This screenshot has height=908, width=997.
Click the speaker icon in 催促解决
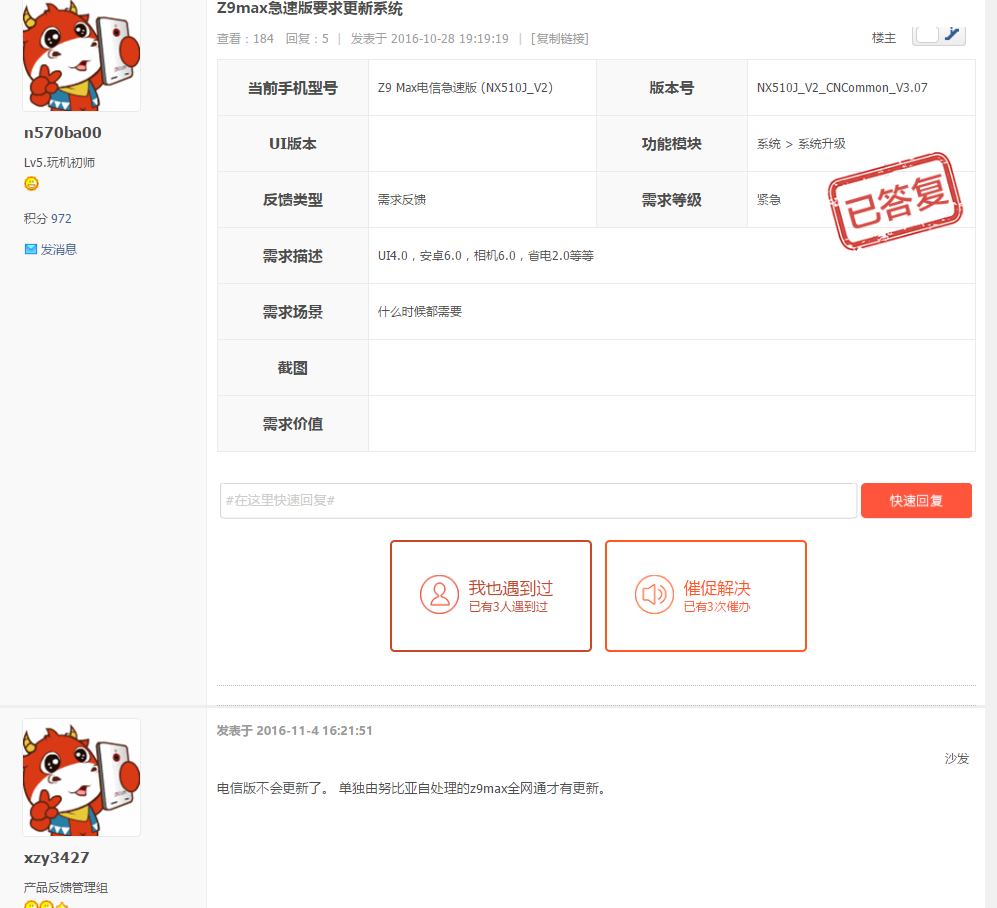pos(654,595)
